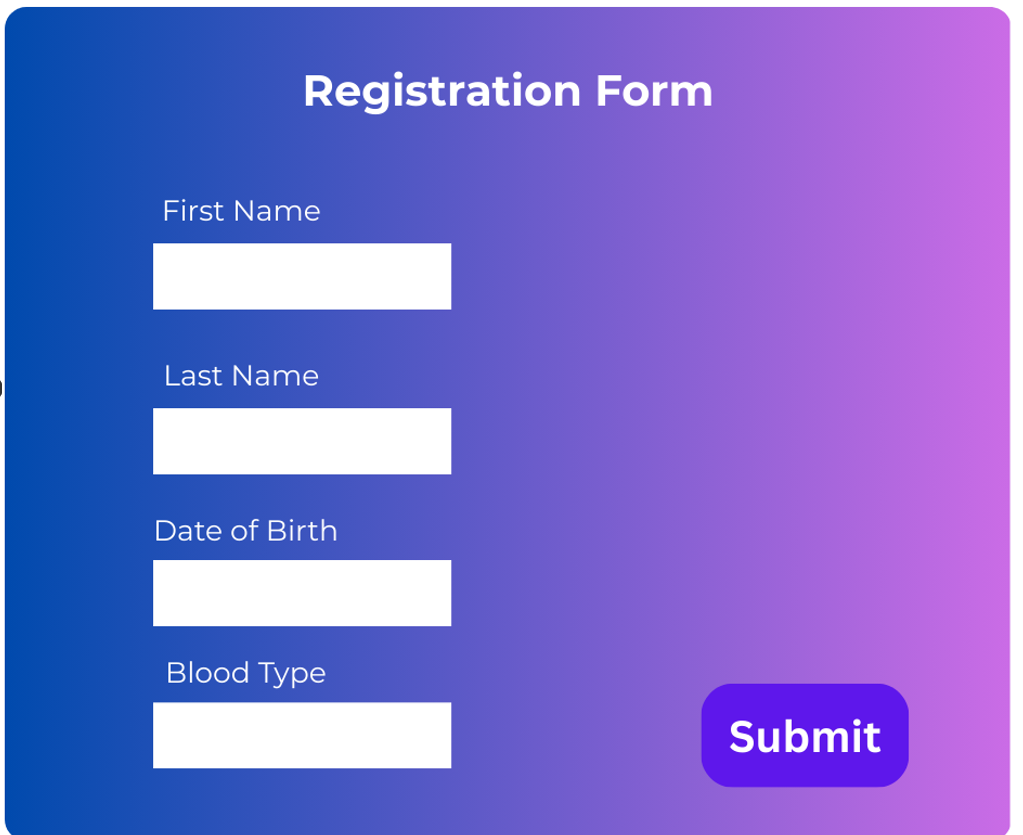1023x835 pixels.
Task: Click the word Birth in the label
Action: (x=302, y=530)
